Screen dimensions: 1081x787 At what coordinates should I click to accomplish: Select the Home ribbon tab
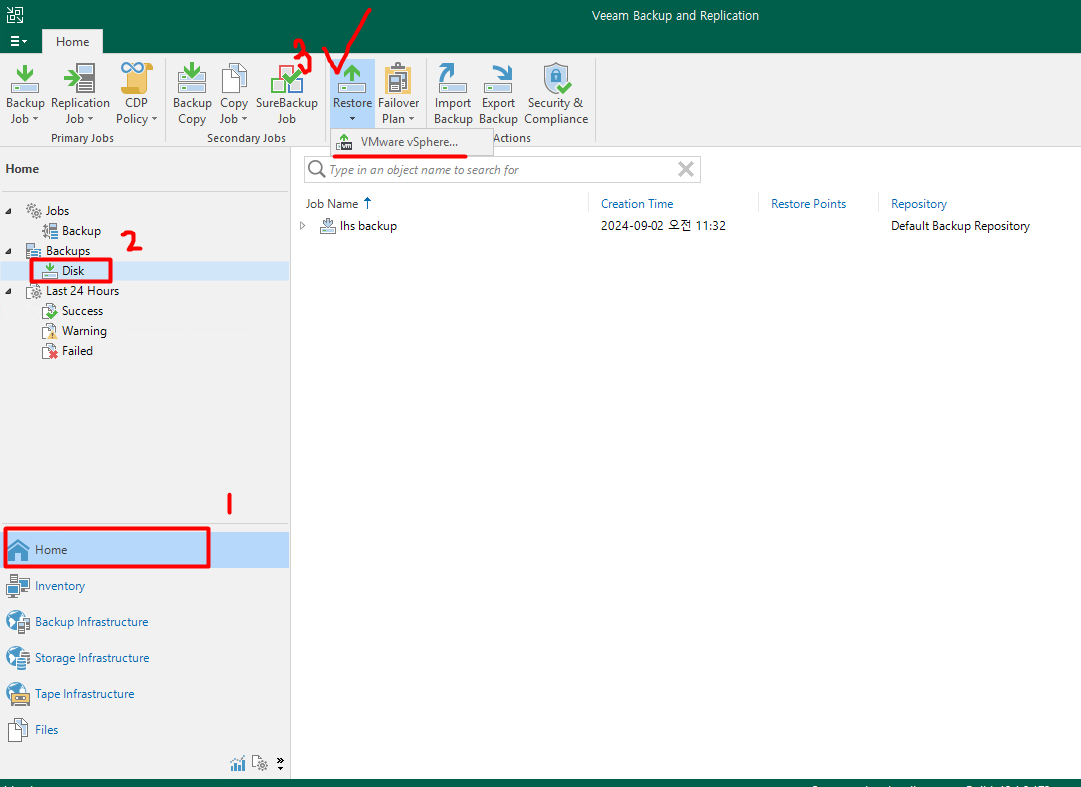[72, 41]
